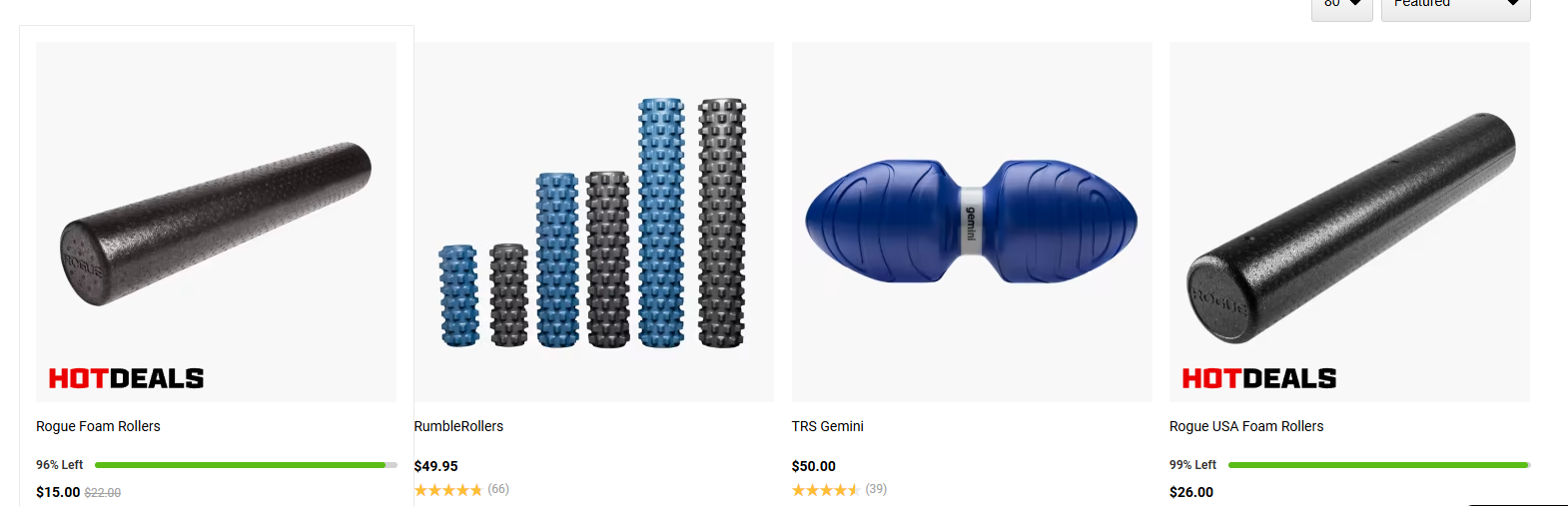Click the $15.00 price on Rogue Foam Rollers
The height and width of the screenshot is (506, 1568).
click(x=58, y=492)
